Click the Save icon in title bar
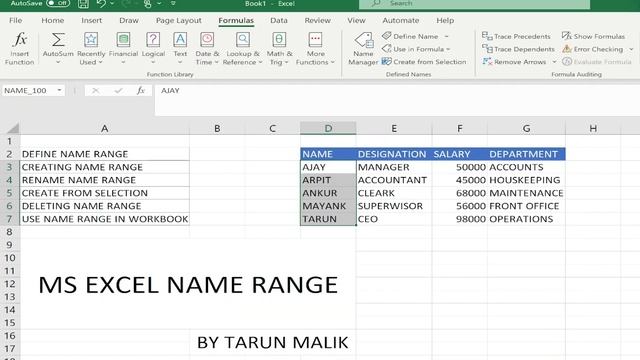 tap(83, 4)
